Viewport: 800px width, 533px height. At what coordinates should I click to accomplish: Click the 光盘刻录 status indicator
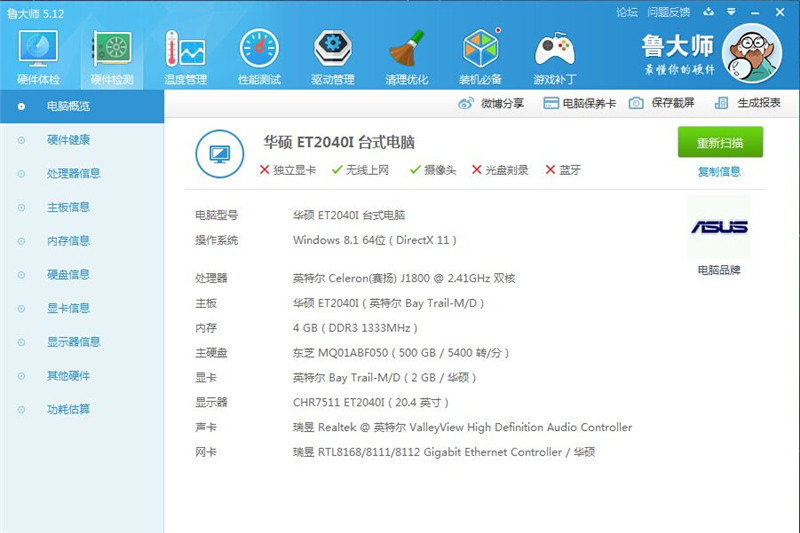click(x=500, y=170)
